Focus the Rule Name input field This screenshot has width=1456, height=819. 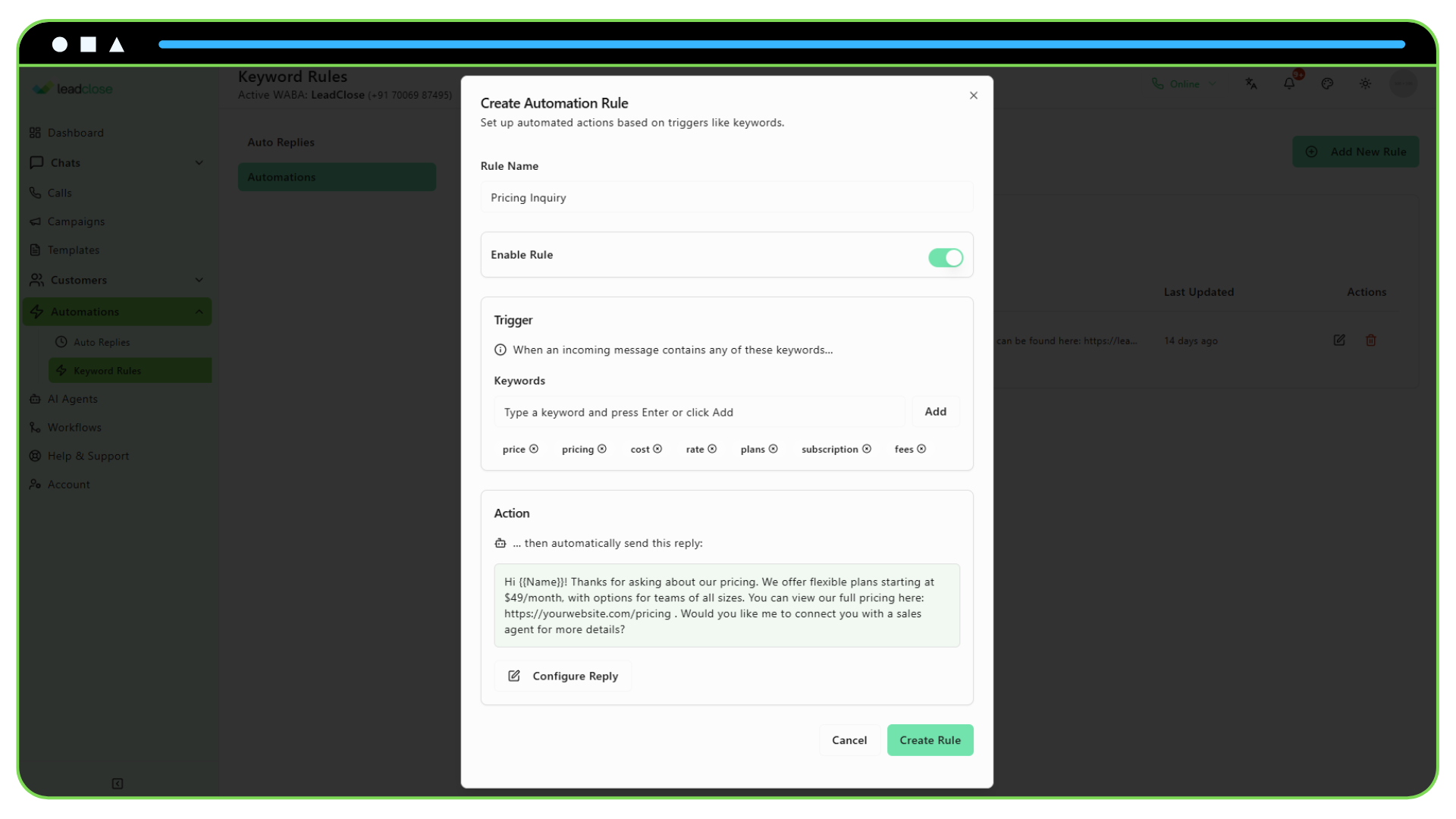click(x=726, y=197)
